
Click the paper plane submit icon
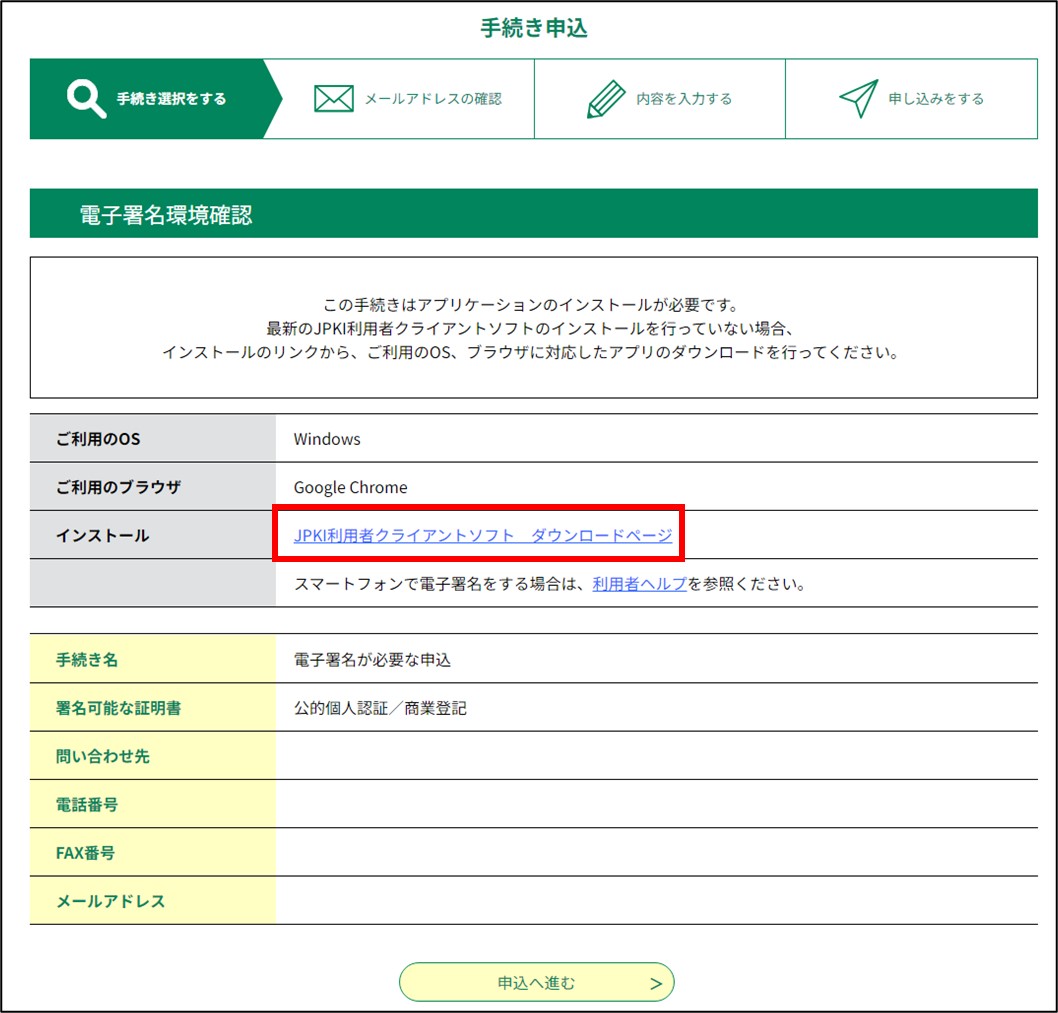click(858, 99)
